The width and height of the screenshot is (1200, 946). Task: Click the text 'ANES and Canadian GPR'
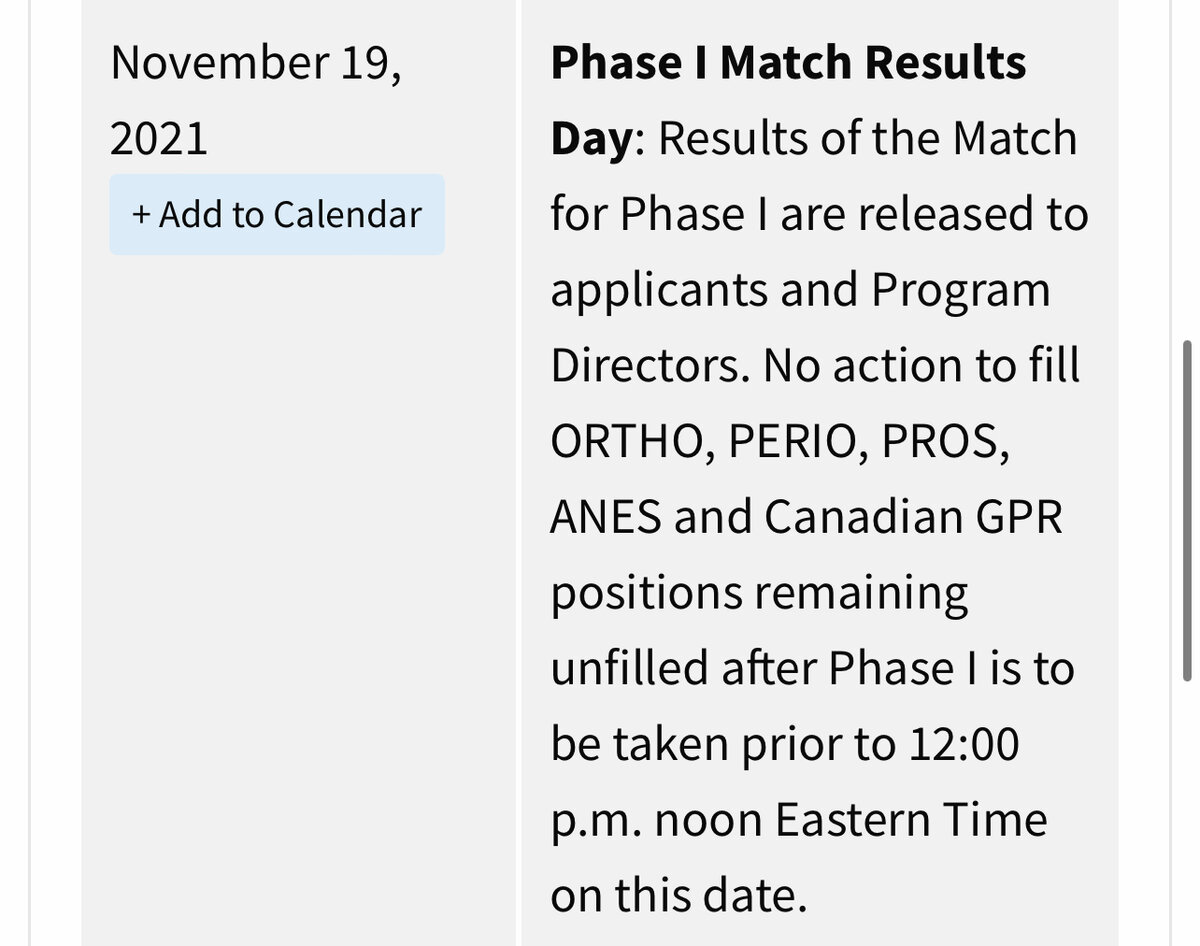tap(806, 518)
